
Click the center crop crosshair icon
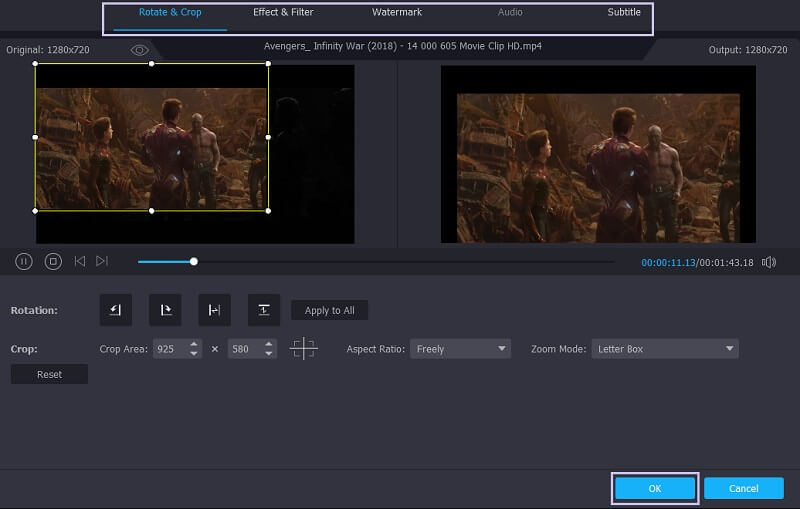pos(303,349)
